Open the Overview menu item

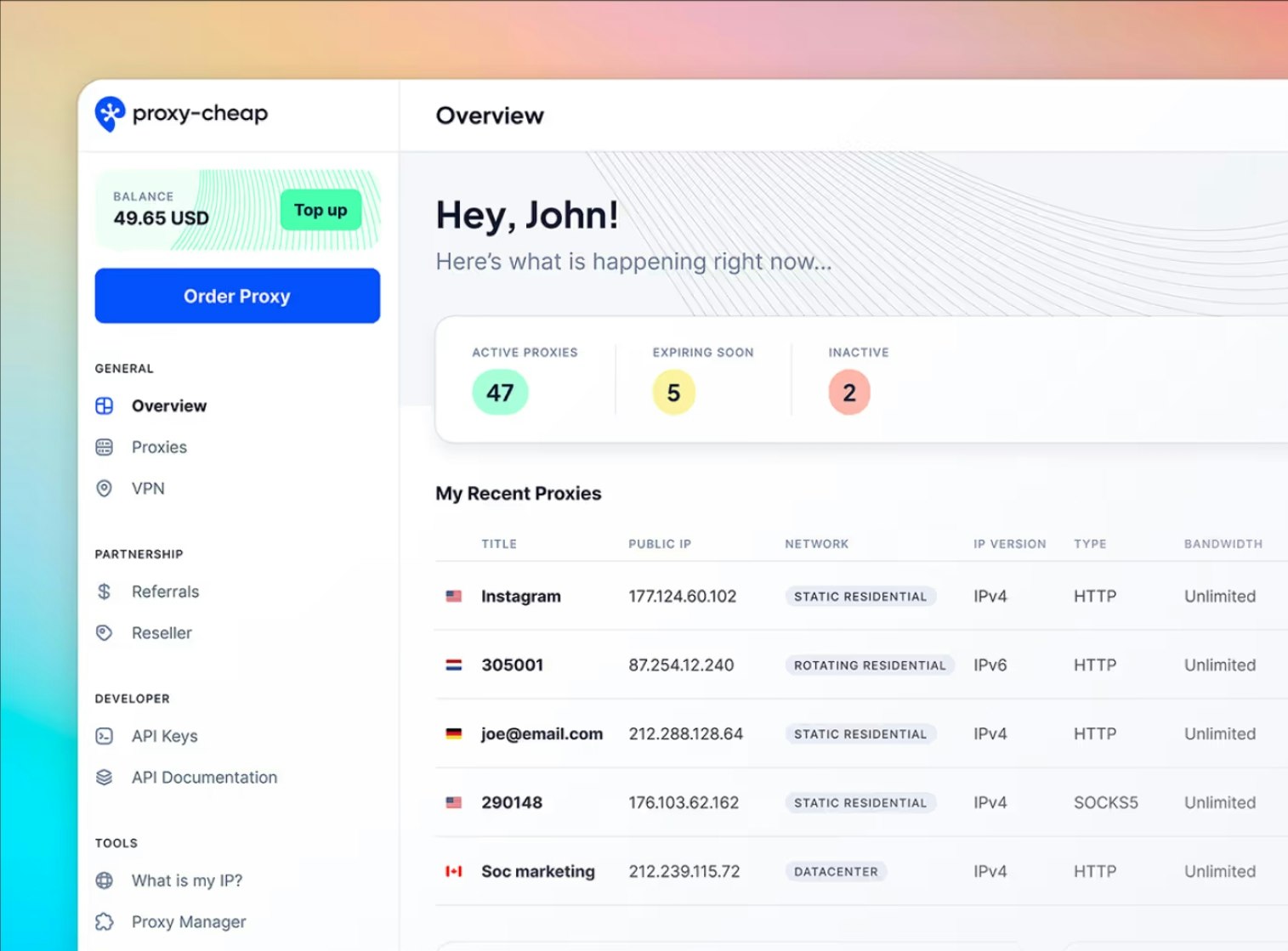[x=169, y=406]
